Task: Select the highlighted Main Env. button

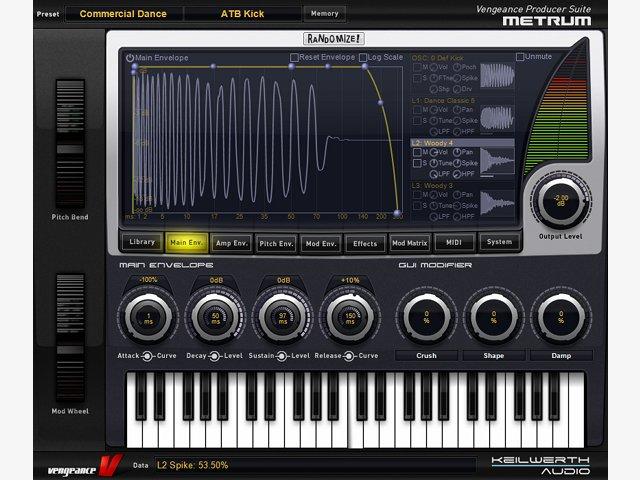Action: (x=187, y=243)
